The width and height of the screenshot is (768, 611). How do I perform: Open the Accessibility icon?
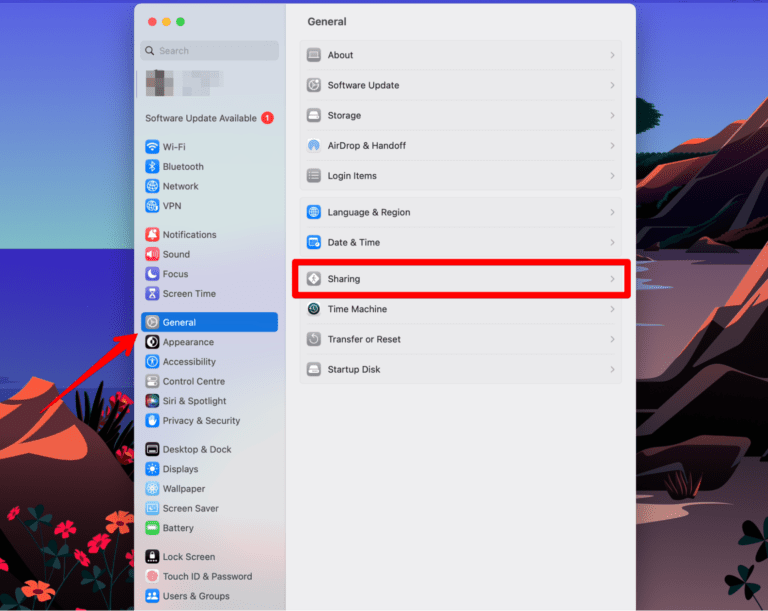point(152,362)
